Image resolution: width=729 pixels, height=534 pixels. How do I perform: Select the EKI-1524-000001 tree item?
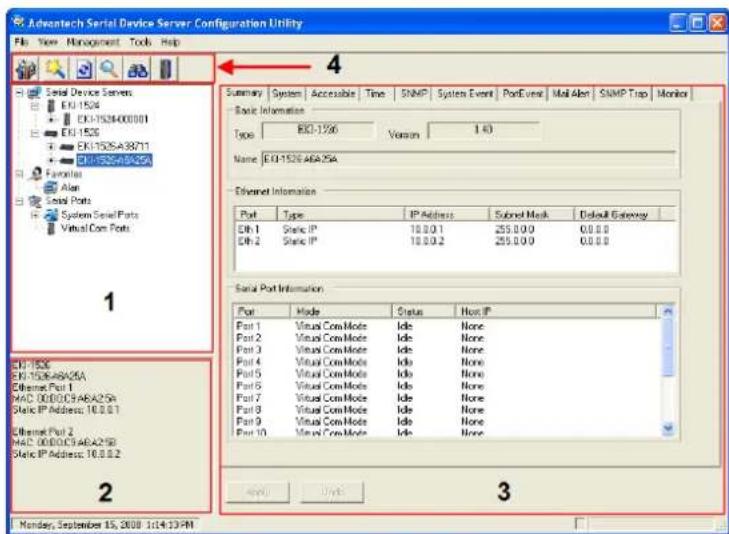[113, 119]
